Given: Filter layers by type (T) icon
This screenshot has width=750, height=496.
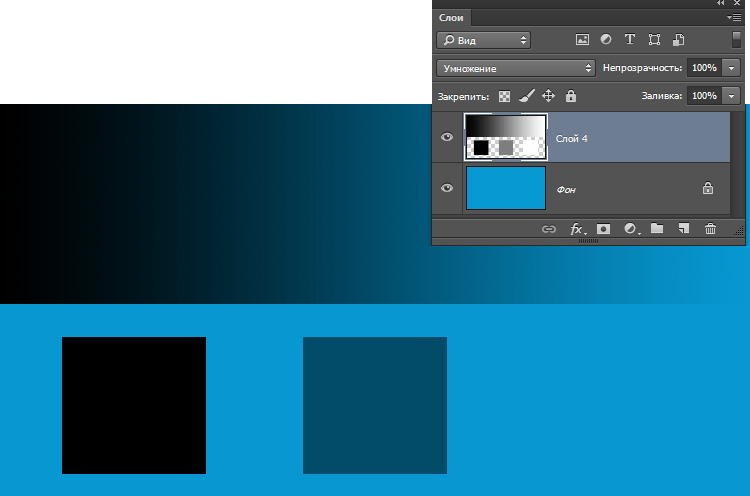Looking at the screenshot, I should coord(629,40).
